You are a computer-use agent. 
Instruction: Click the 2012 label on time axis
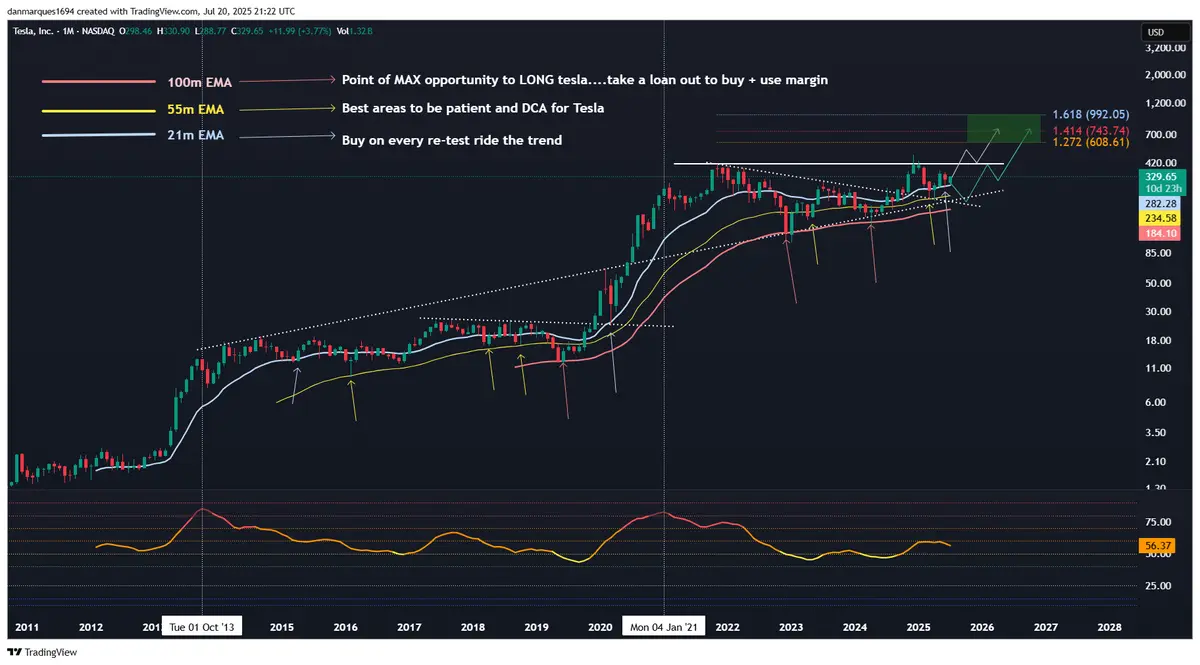pos(91,628)
